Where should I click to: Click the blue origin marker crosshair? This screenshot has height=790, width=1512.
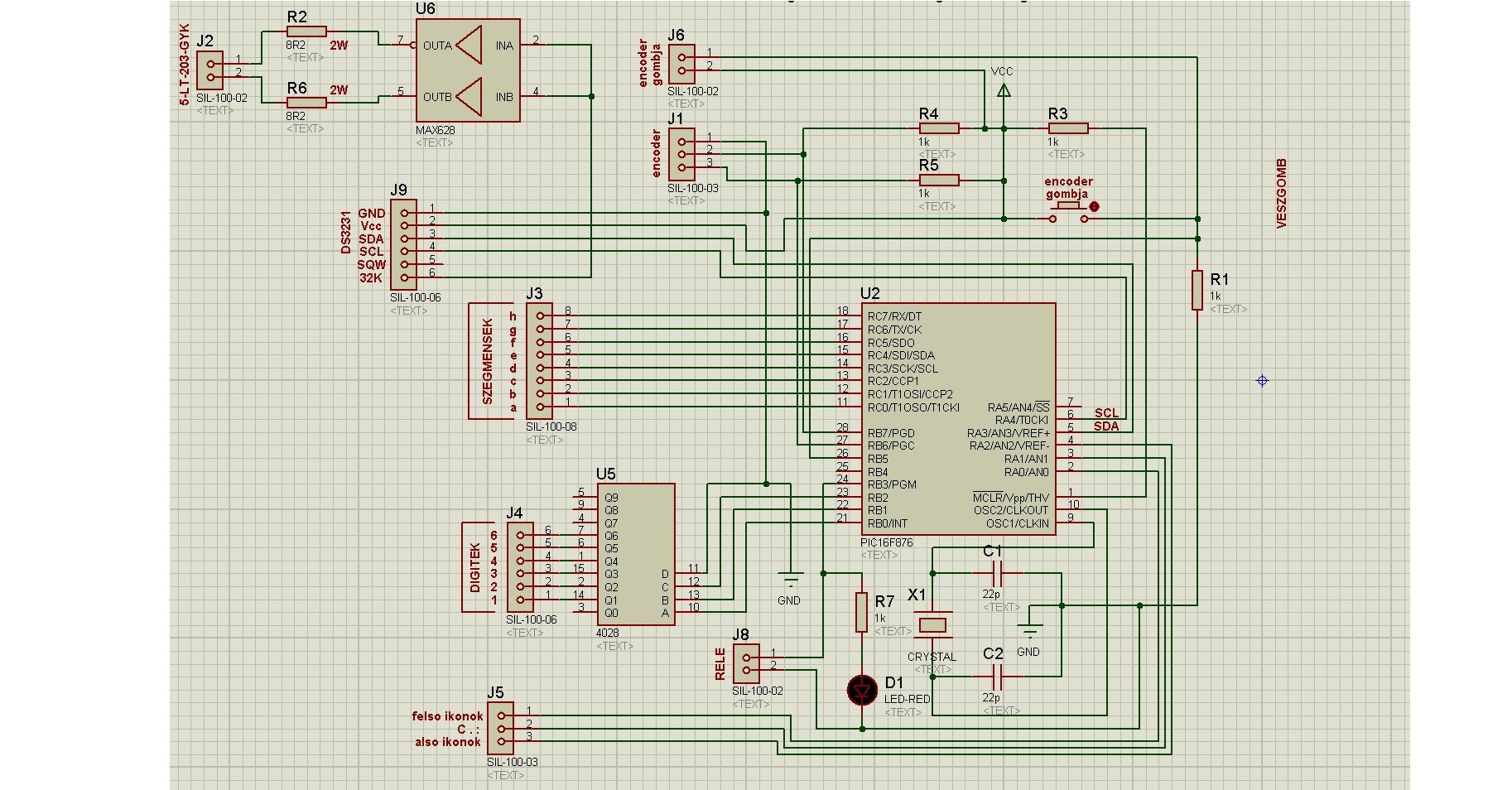1262,381
